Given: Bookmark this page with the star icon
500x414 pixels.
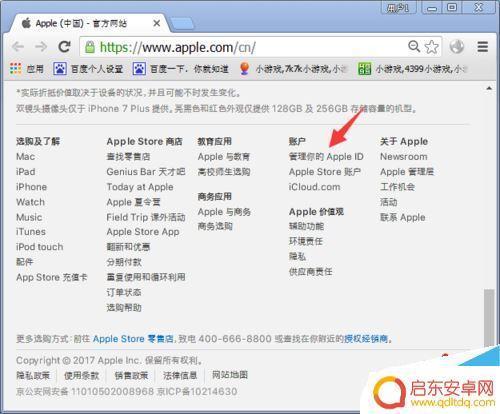Looking at the screenshot, I should pos(432,47).
